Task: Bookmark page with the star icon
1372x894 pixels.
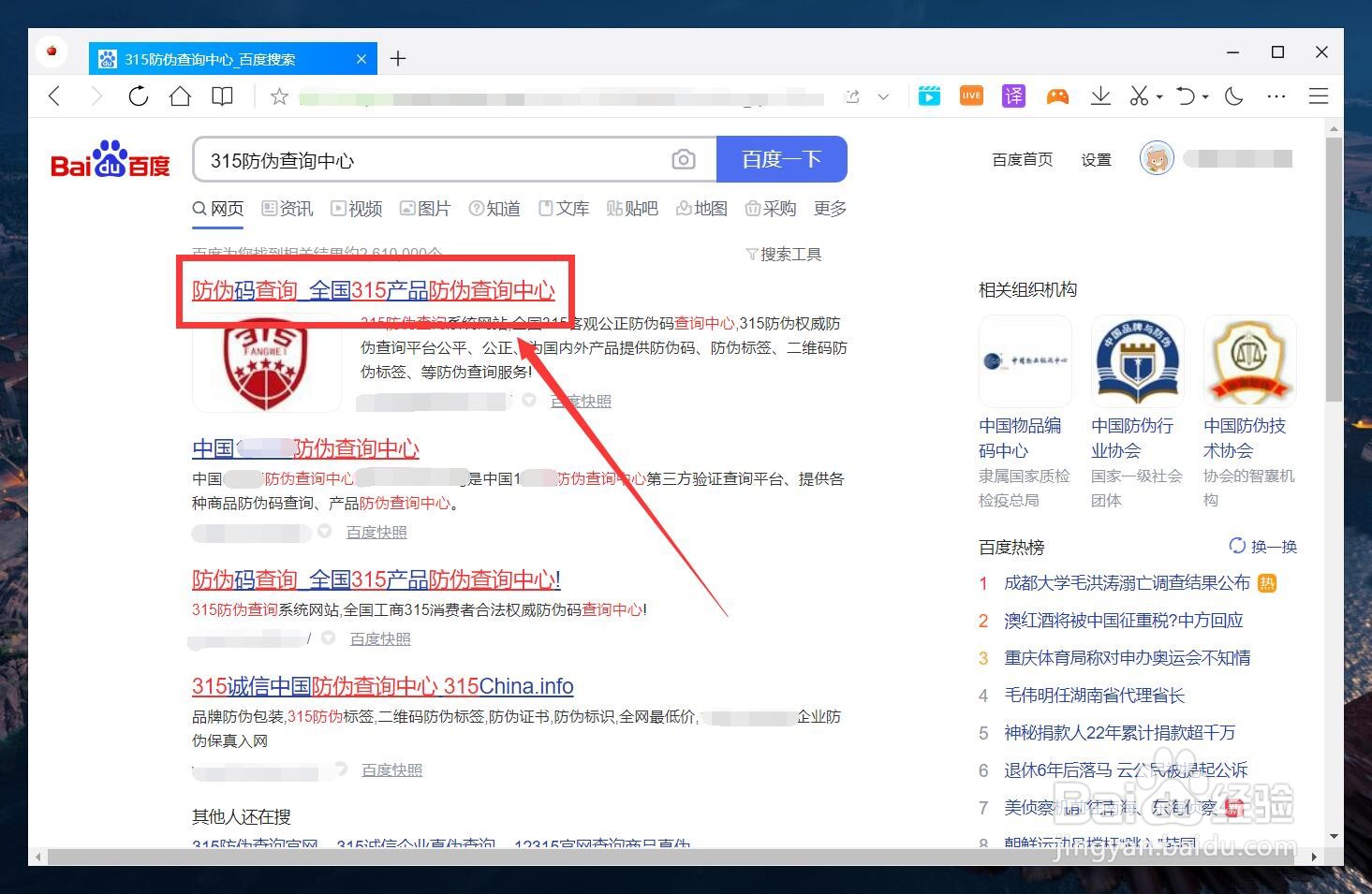Action: (279, 95)
